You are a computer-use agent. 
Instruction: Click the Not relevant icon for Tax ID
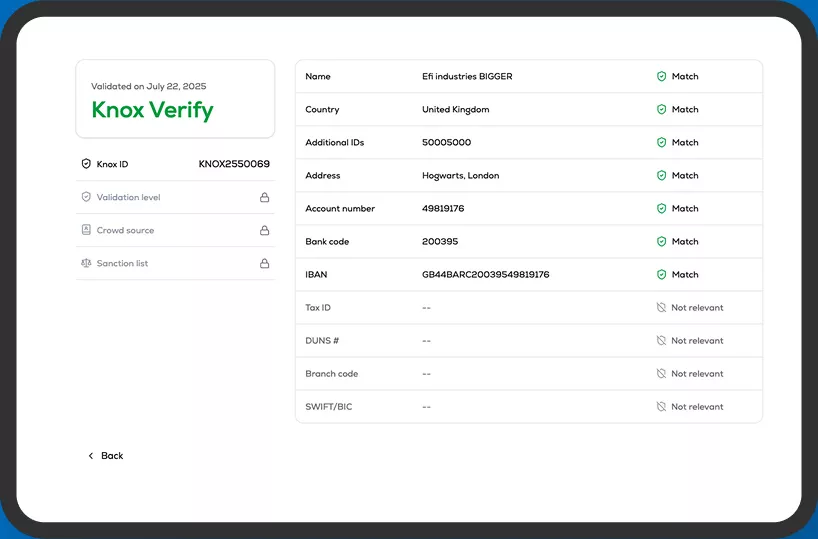click(661, 308)
